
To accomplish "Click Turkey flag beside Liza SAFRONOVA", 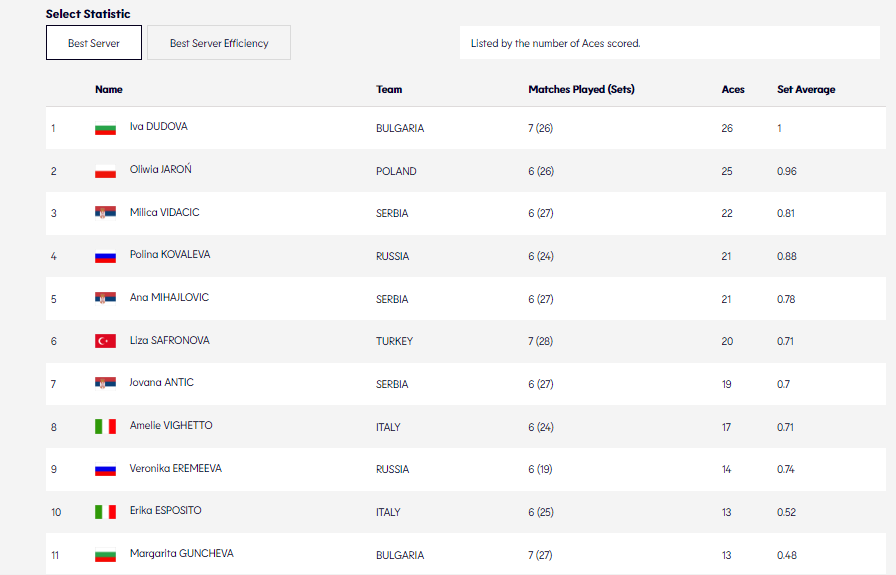I will pyautogui.click(x=105, y=342).
